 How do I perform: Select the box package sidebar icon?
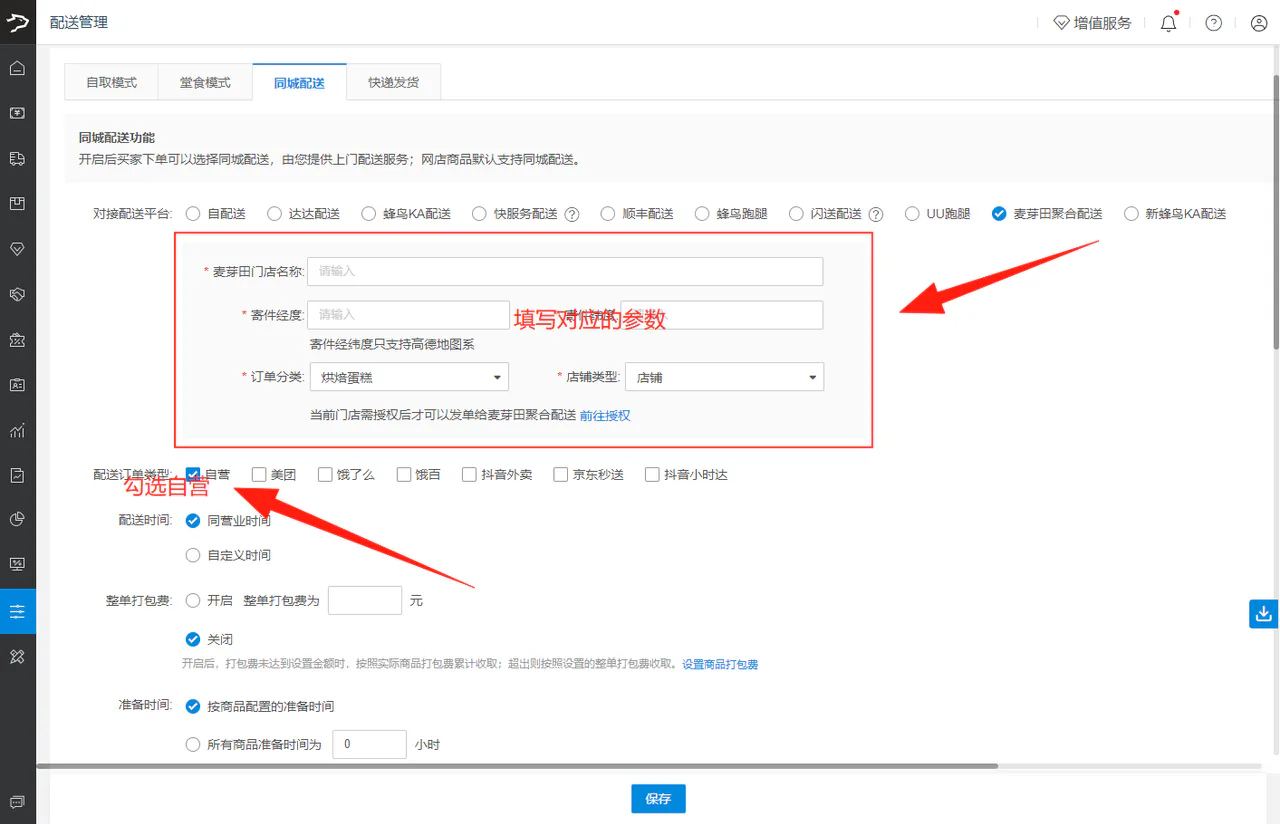[x=17, y=204]
